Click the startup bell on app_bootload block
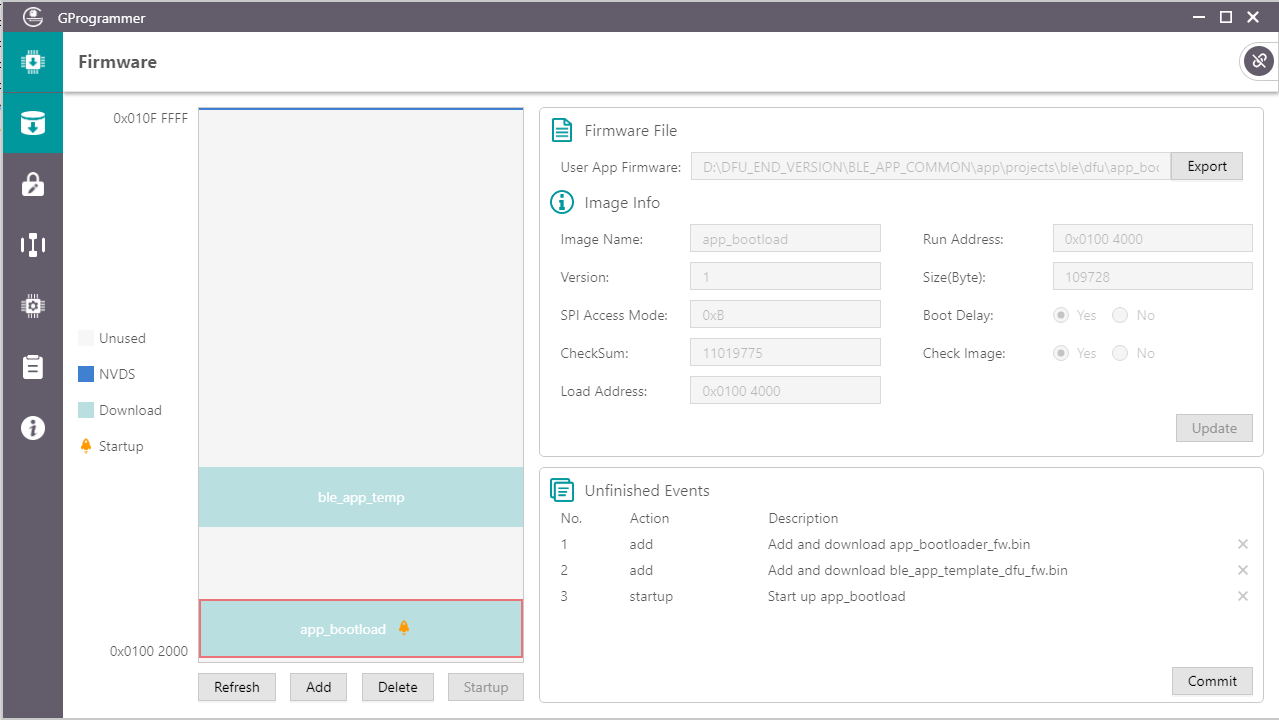1279x720 pixels. [404, 627]
